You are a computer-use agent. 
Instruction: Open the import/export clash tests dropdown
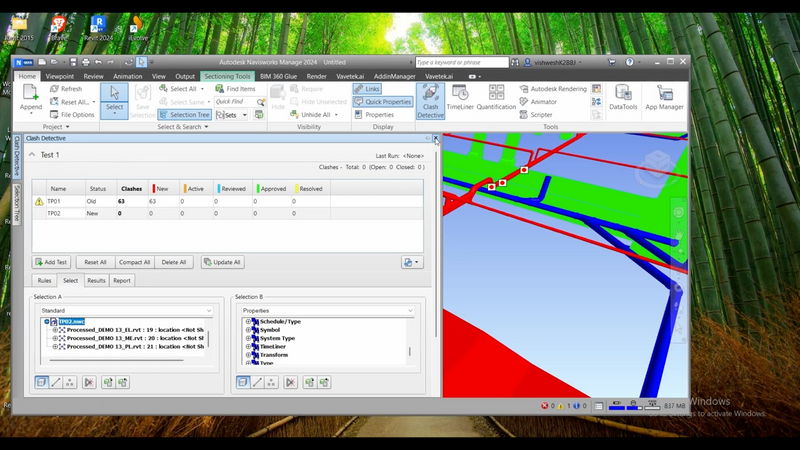pyautogui.click(x=412, y=262)
